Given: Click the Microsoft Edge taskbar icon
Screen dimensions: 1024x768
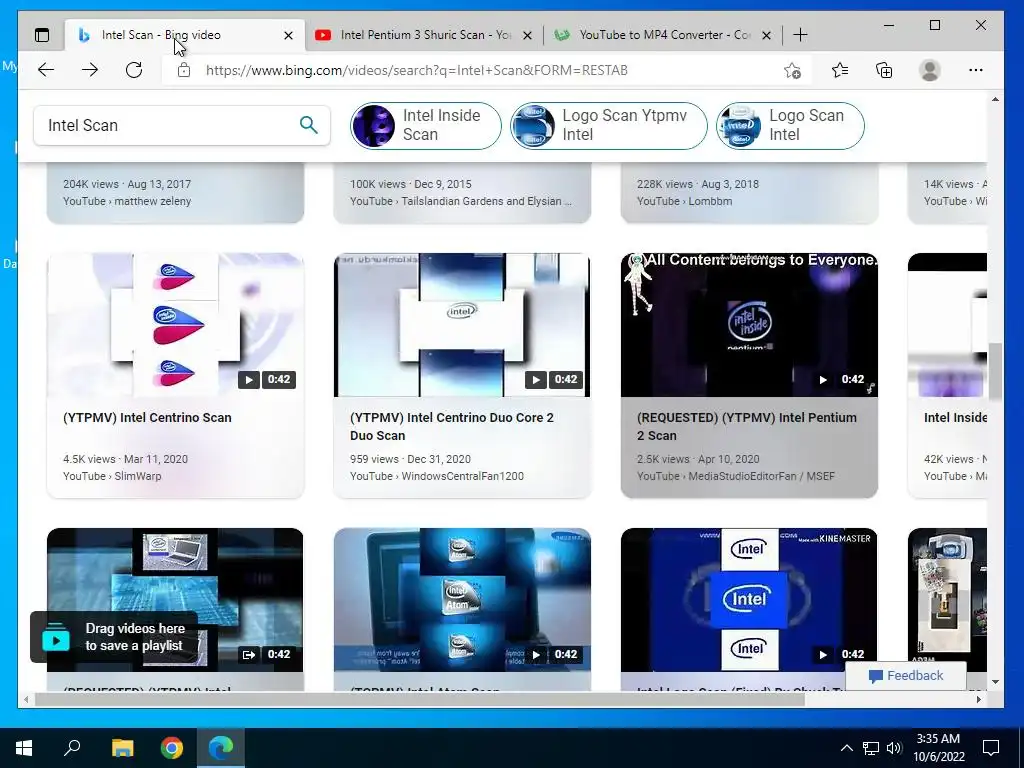Looking at the screenshot, I should pos(221,748).
